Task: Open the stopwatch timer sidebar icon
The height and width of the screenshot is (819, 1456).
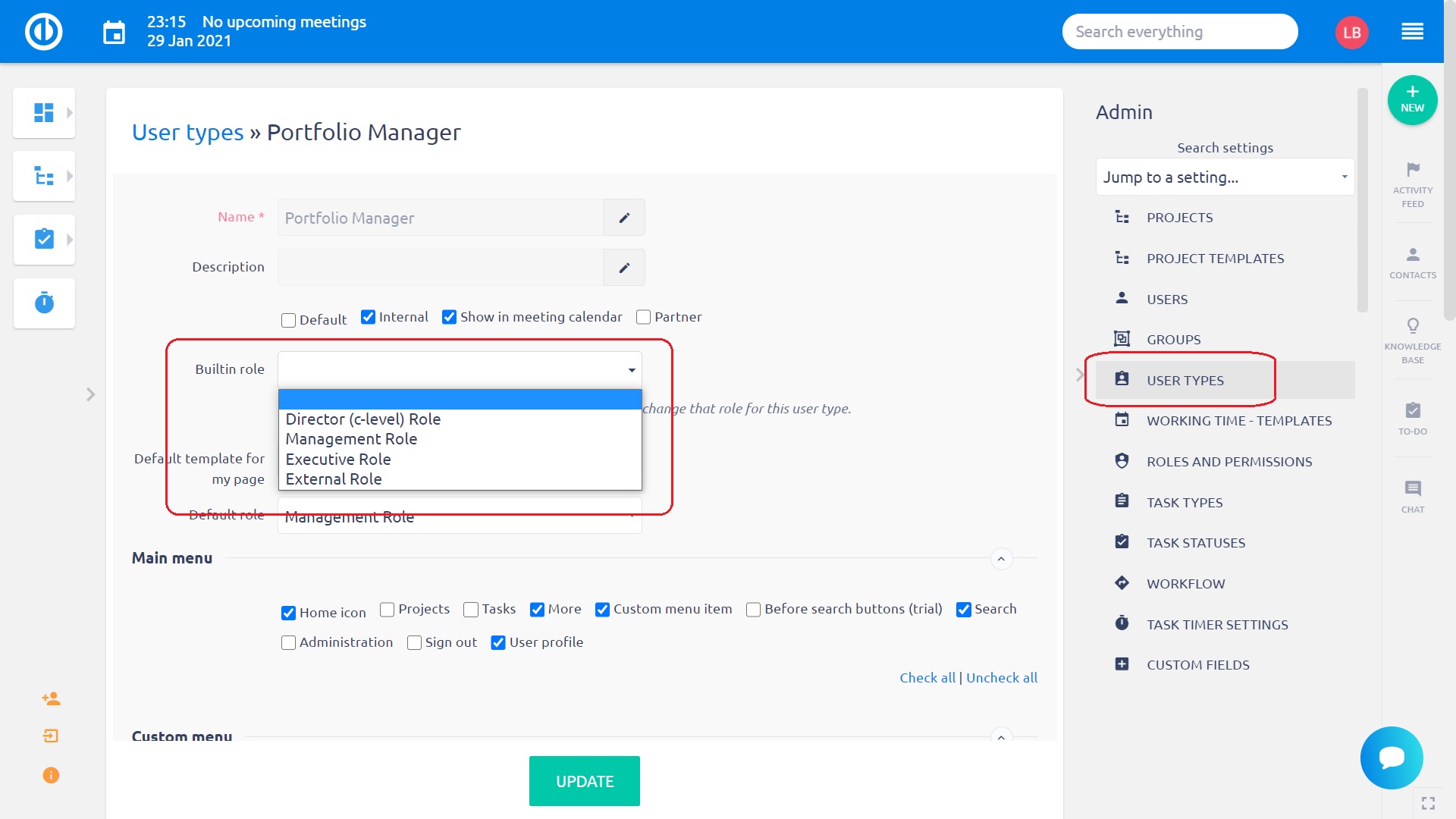Action: tap(44, 303)
